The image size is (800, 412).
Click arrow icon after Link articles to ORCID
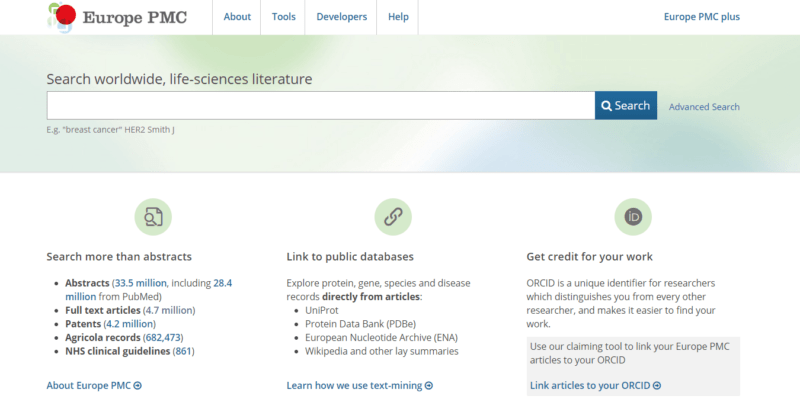click(x=657, y=386)
